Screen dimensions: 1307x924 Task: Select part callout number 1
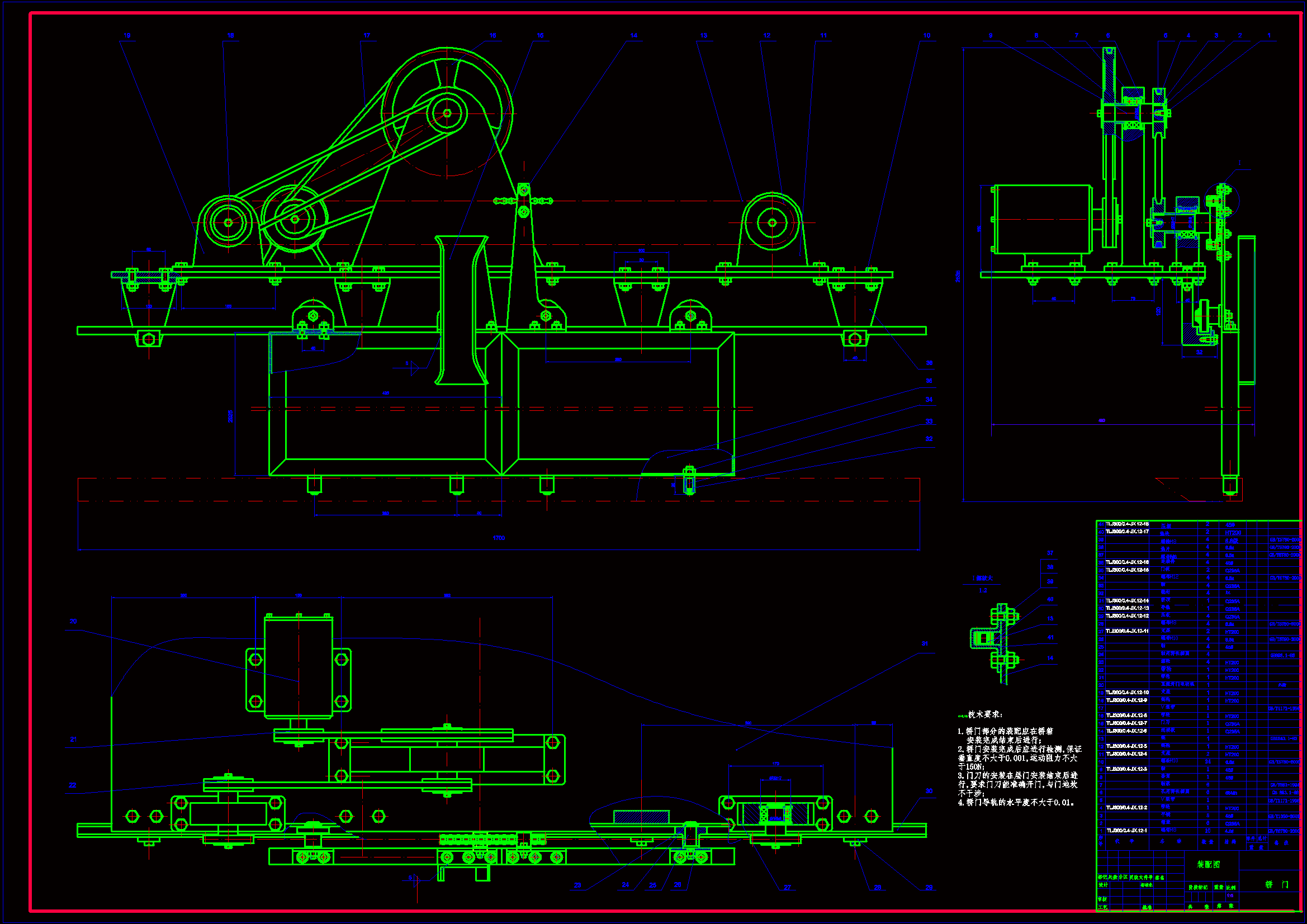1268,35
